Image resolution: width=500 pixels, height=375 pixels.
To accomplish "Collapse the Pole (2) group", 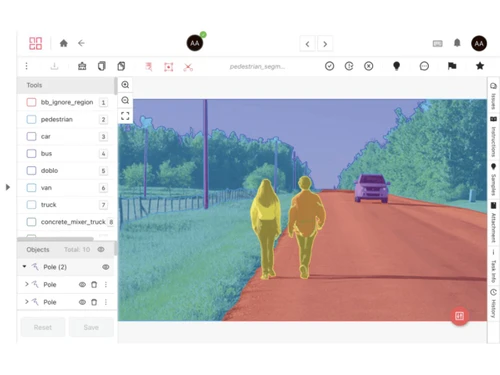I will 24,266.
